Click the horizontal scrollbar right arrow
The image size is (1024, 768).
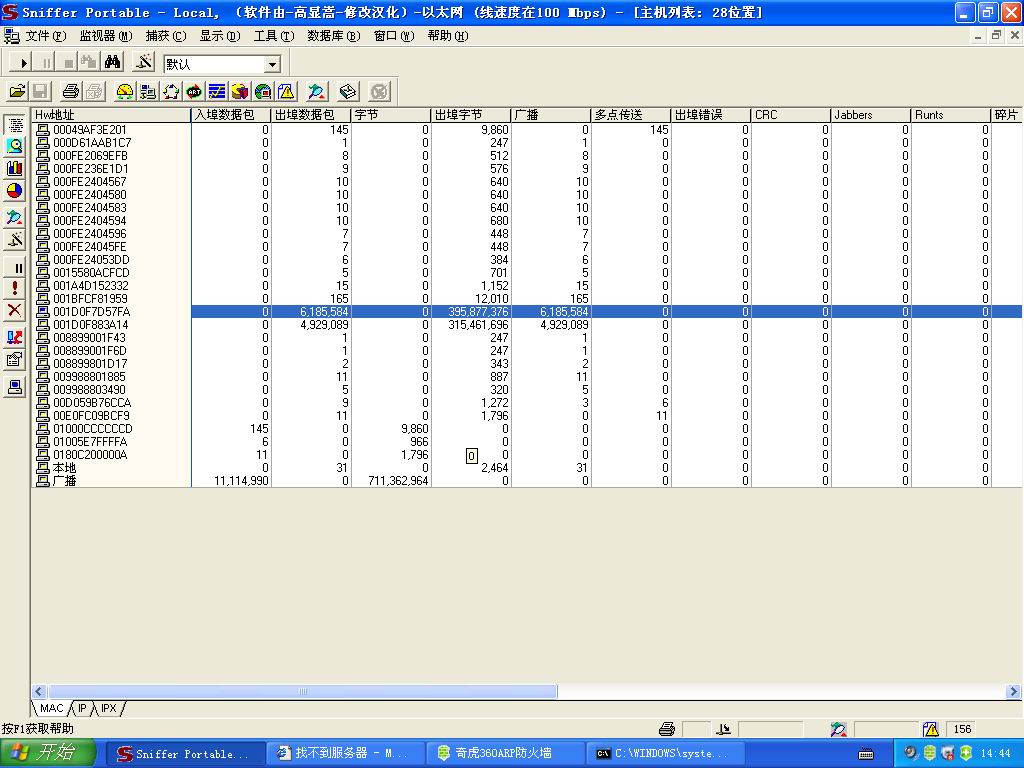coord(1013,691)
